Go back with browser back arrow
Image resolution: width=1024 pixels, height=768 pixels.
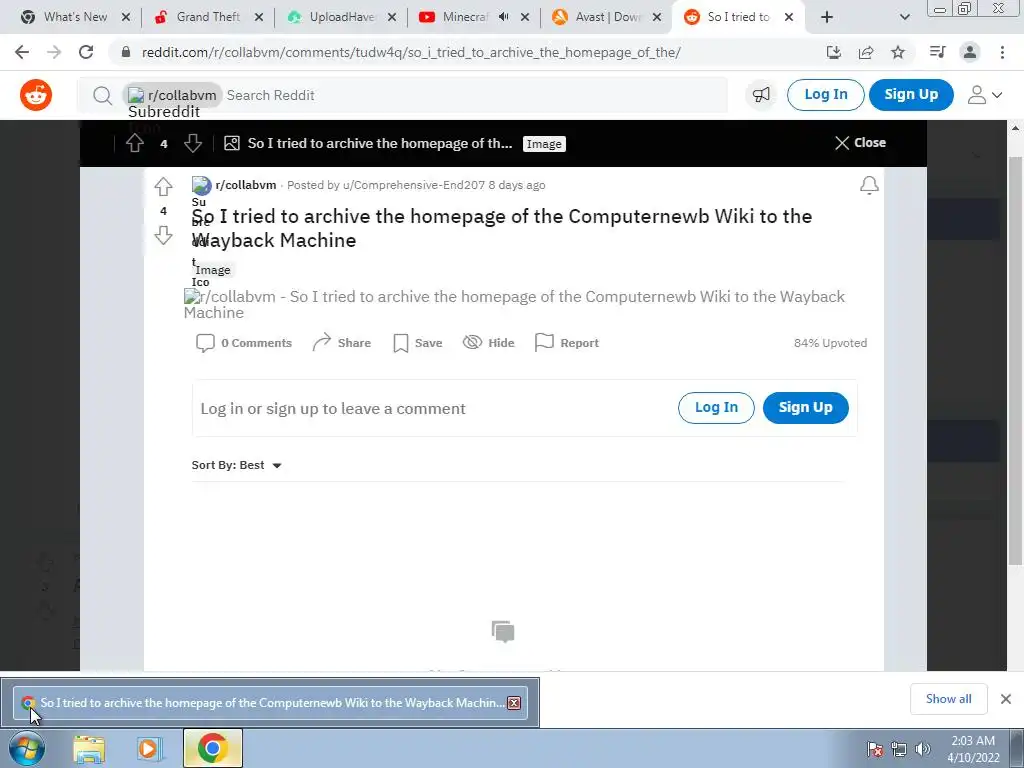coord(22,52)
